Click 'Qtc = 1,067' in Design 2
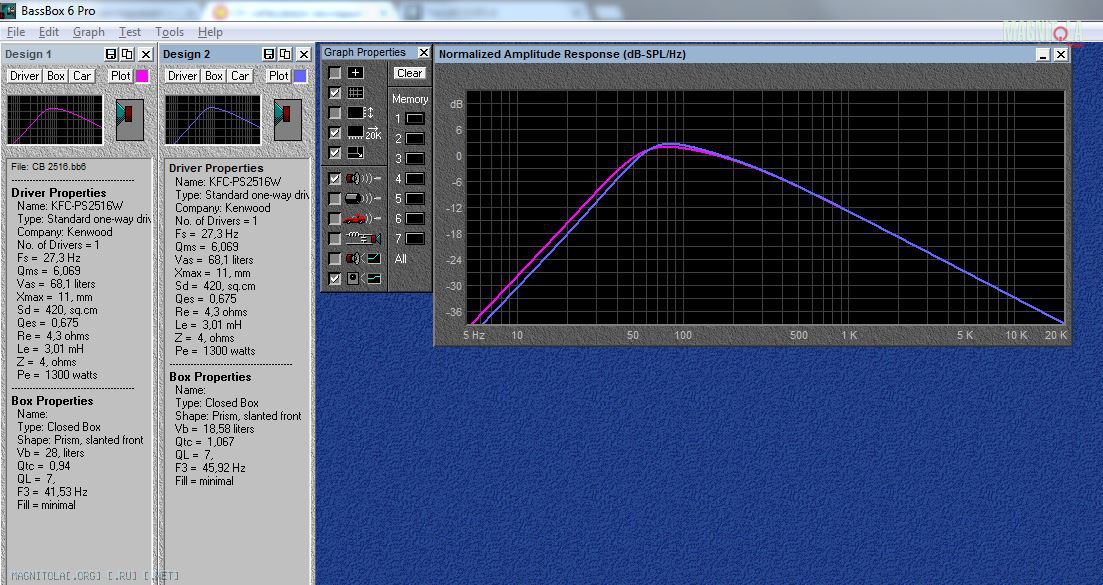 205,442
